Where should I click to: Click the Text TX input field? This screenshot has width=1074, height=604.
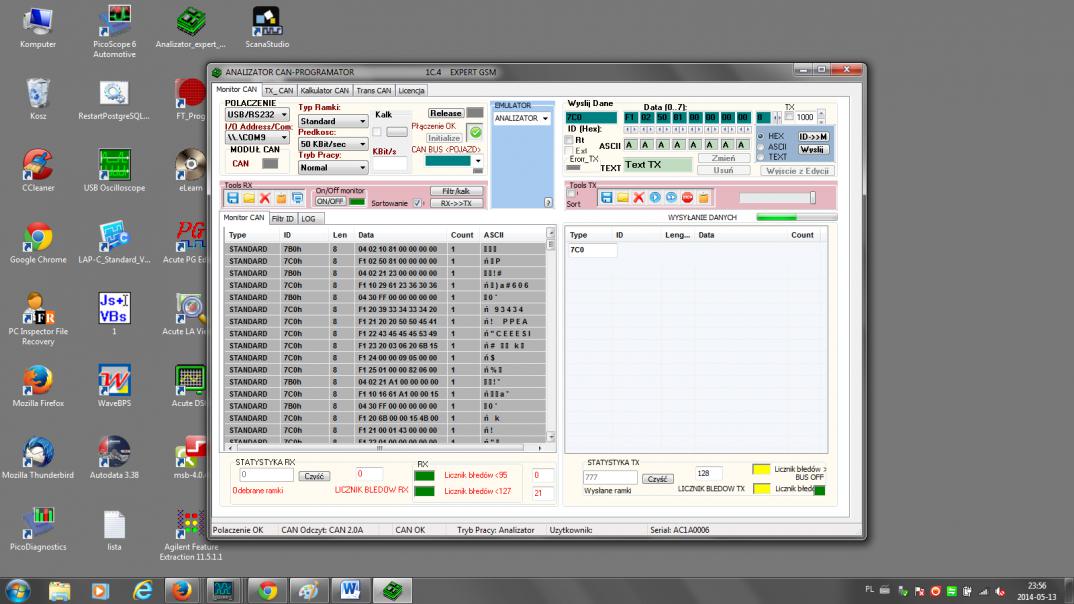click(x=656, y=165)
